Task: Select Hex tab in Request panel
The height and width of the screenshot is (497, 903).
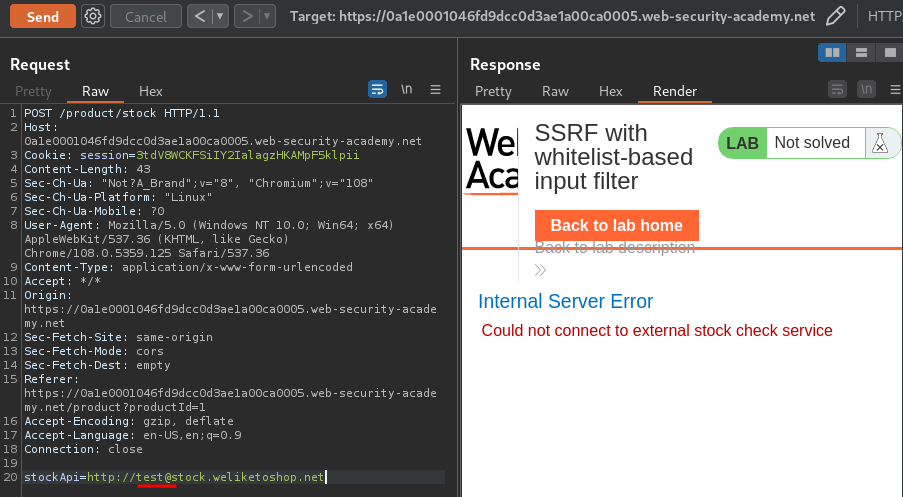Action: point(150,91)
